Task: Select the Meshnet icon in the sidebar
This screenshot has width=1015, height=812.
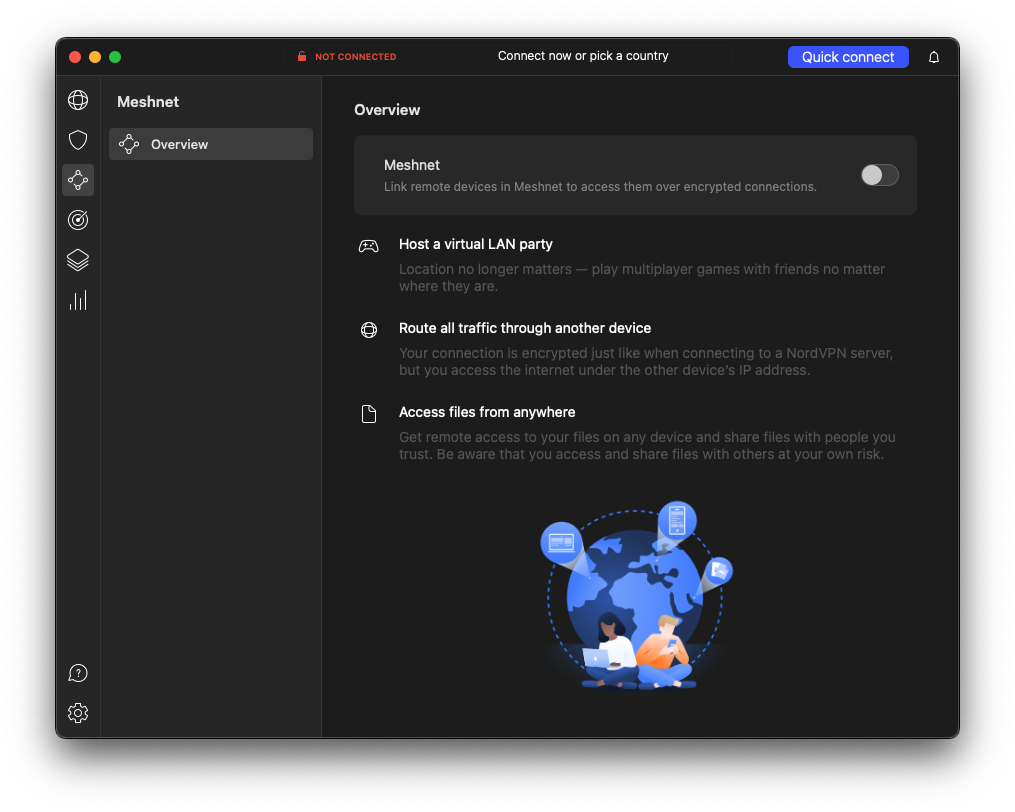Action: point(78,180)
